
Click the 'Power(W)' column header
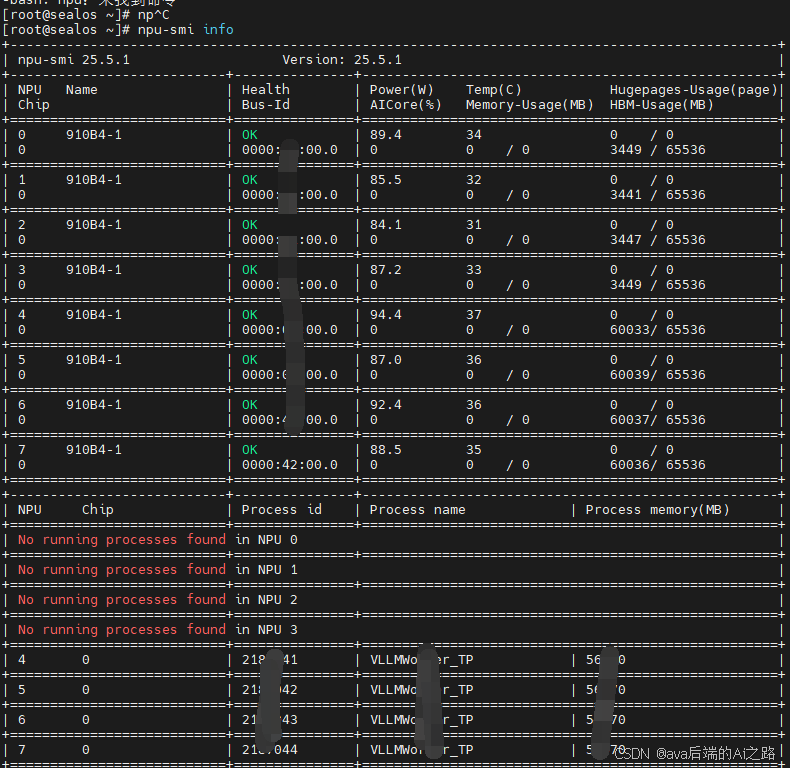pos(402,90)
